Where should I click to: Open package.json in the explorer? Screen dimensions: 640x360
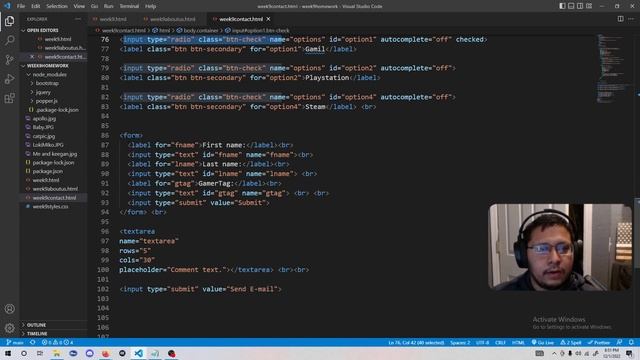coord(47,171)
